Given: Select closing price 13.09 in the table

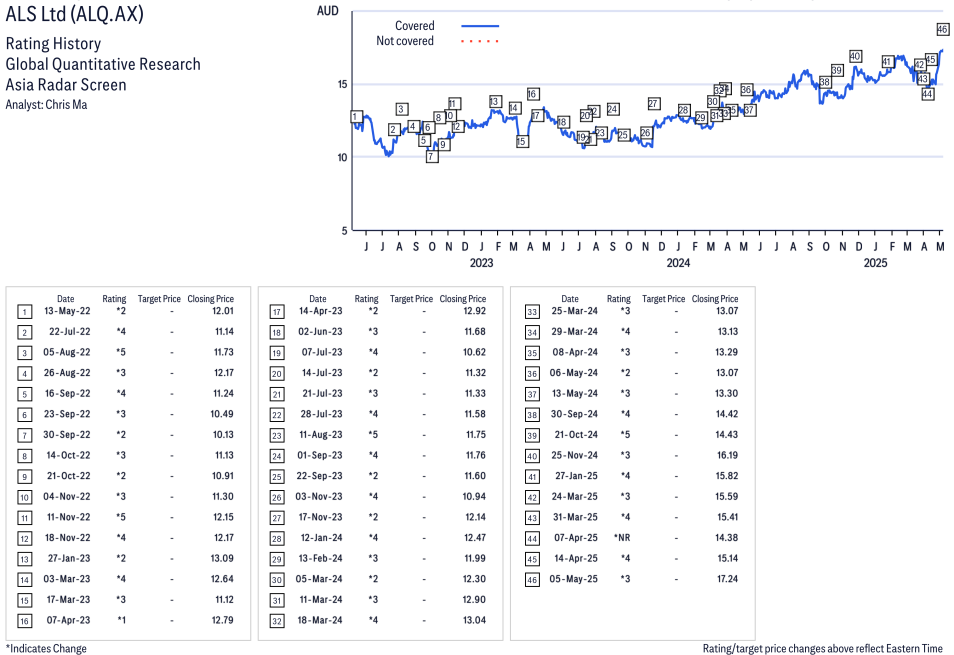Looking at the screenshot, I should 222,558.
